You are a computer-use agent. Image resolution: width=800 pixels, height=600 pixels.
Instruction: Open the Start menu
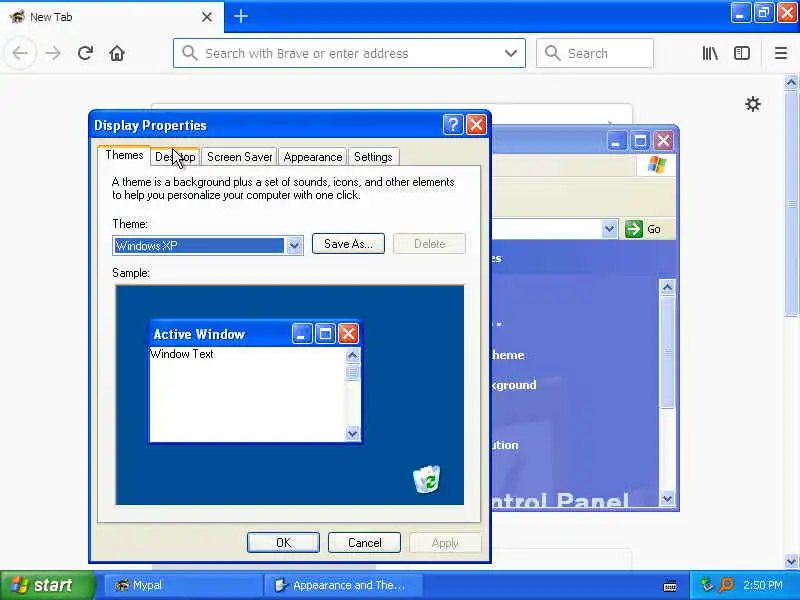[x=48, y=585]
